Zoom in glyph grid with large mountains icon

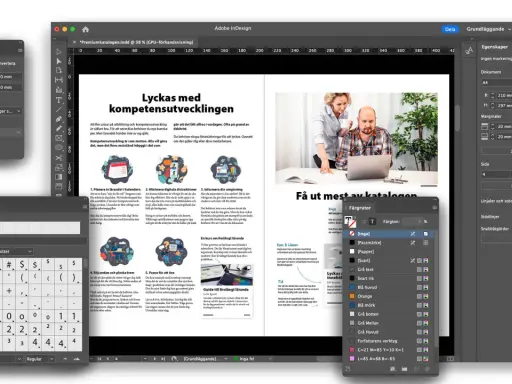tap(77, 359)
